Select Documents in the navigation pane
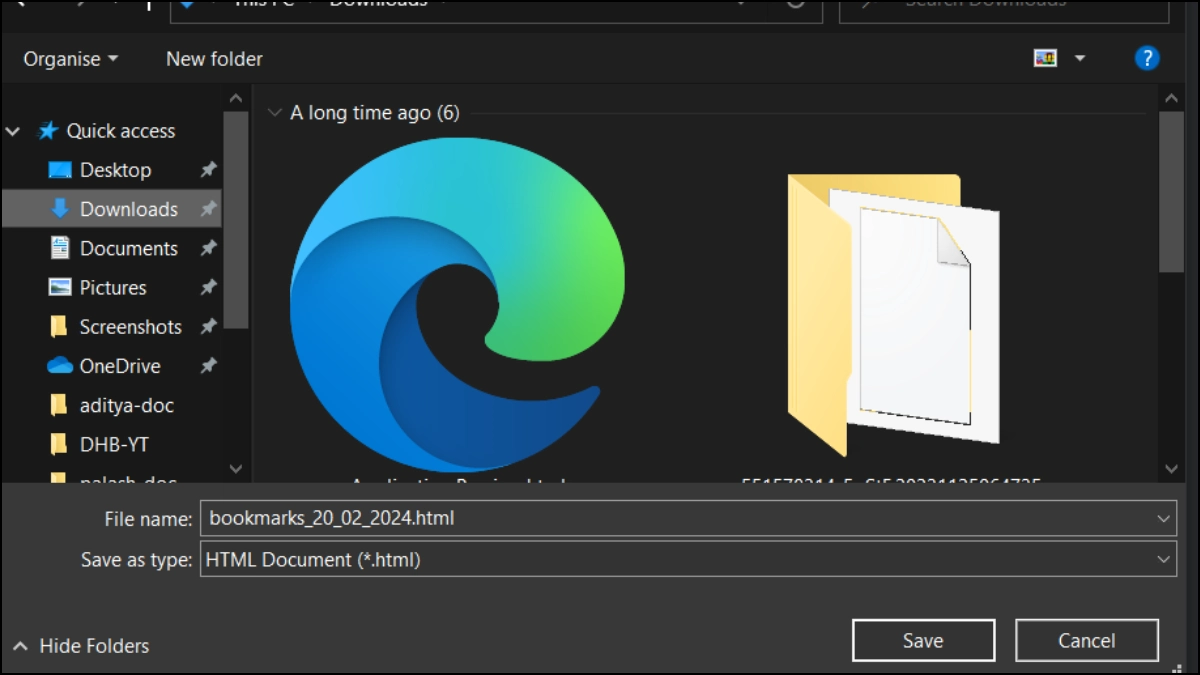This screenshot has width=1200, height=675. (x=129, y=248)
